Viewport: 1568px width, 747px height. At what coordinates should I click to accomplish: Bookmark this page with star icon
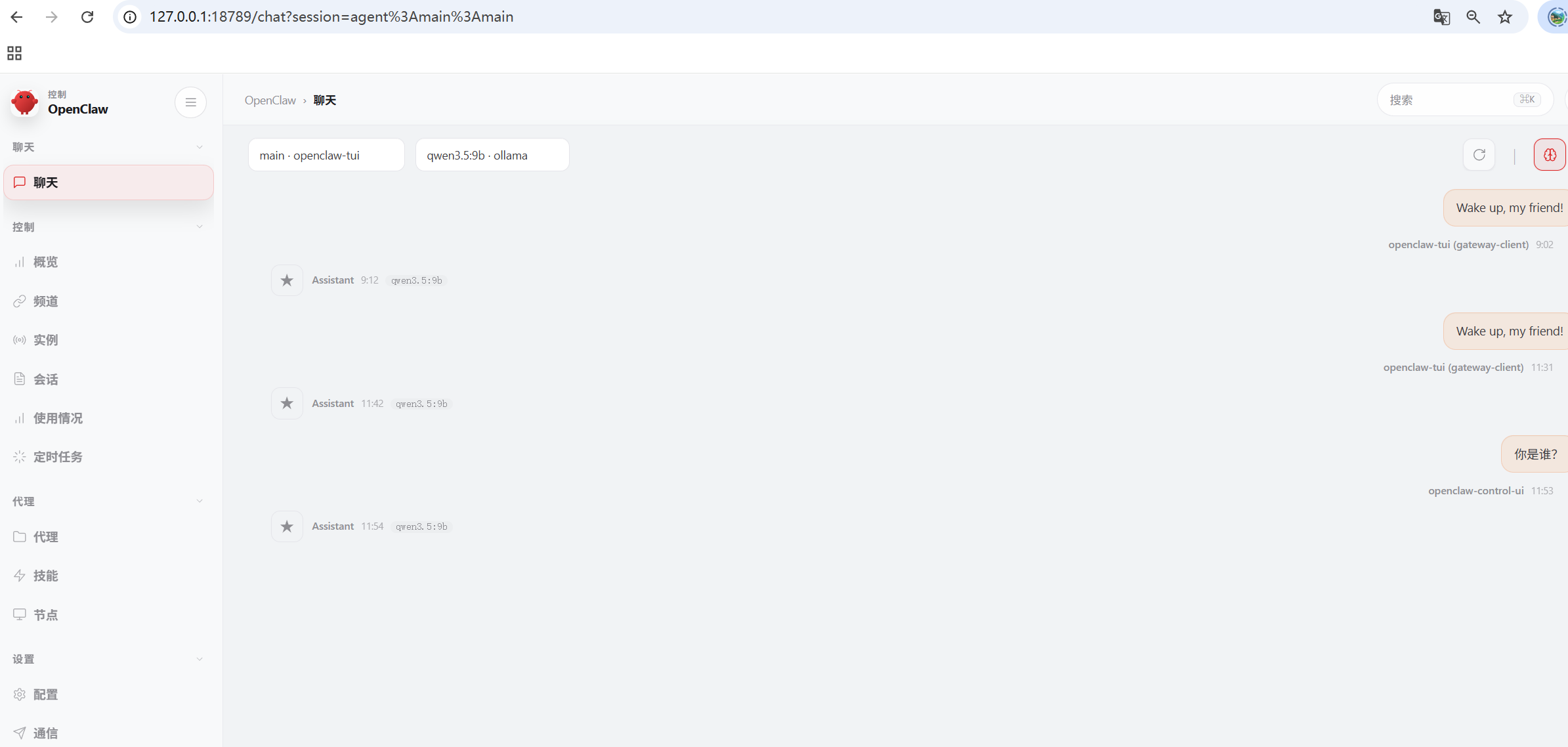coord(1505,17)
